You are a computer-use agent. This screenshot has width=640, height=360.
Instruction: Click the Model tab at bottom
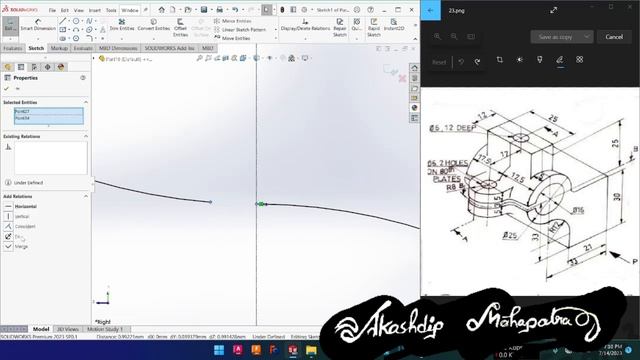click(x=41, y=329)
